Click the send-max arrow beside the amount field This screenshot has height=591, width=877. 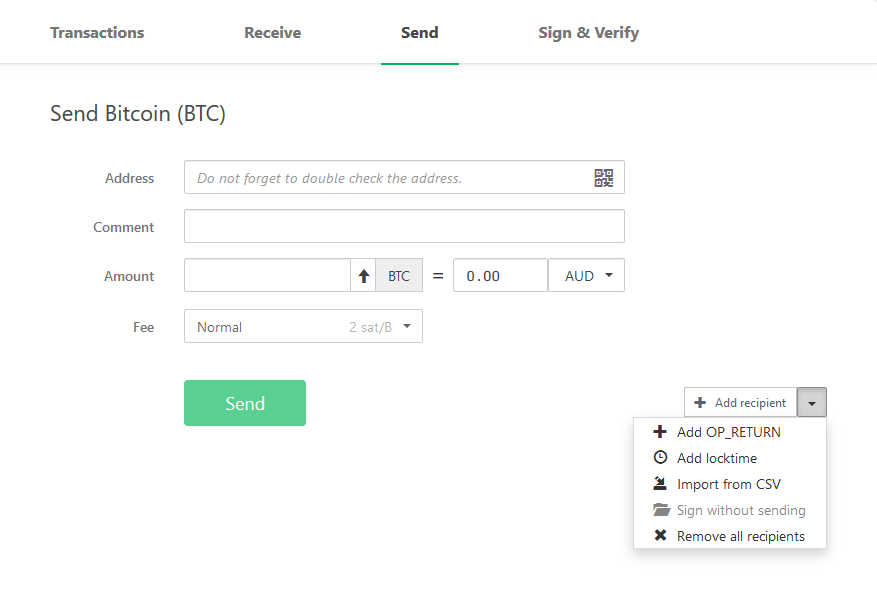(x=363, y=275)
